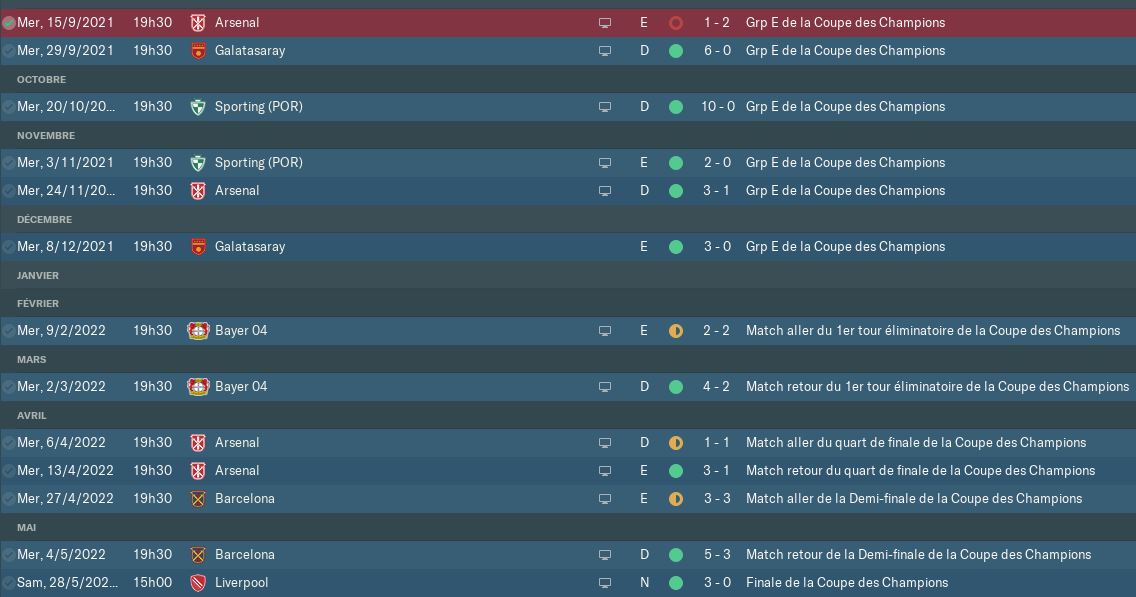Click the Galatasaray team name on 8/12/2021
Image resolution: width=1136 pixels, height=597 pixels.
[x=250, y=246]
